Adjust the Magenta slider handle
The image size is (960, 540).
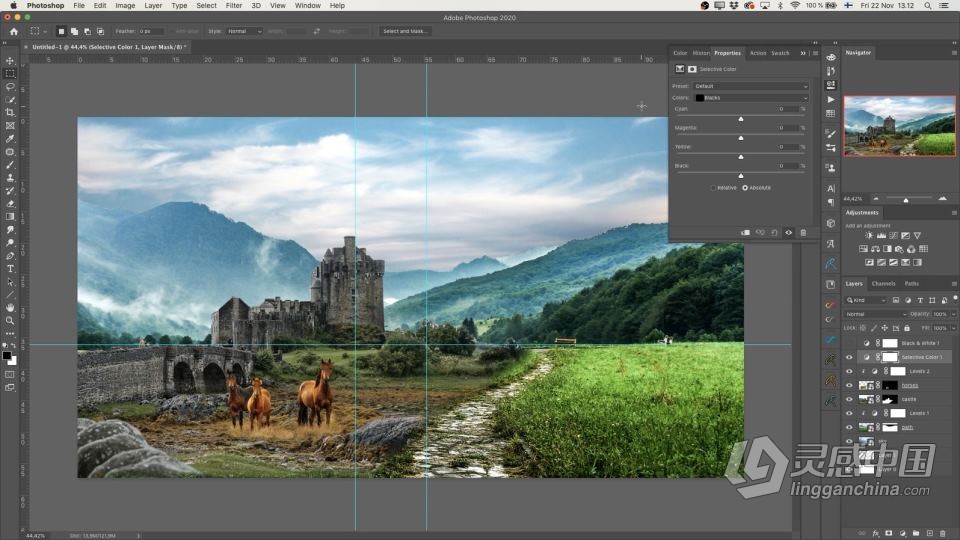[x=741, y=138]
